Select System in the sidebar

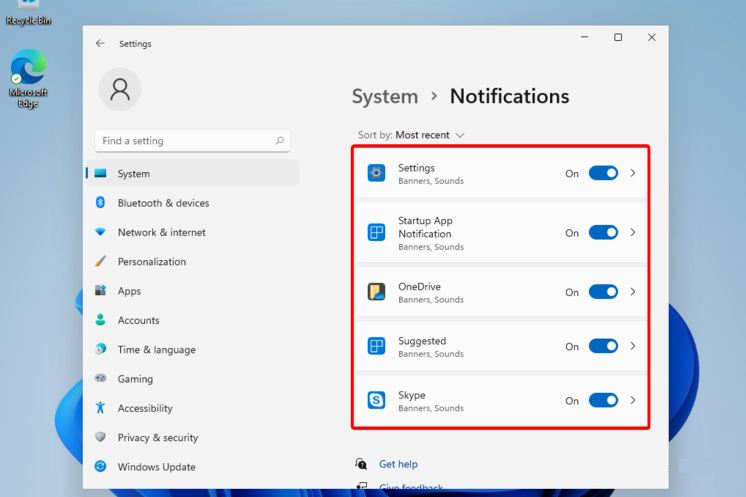[193, 173]
